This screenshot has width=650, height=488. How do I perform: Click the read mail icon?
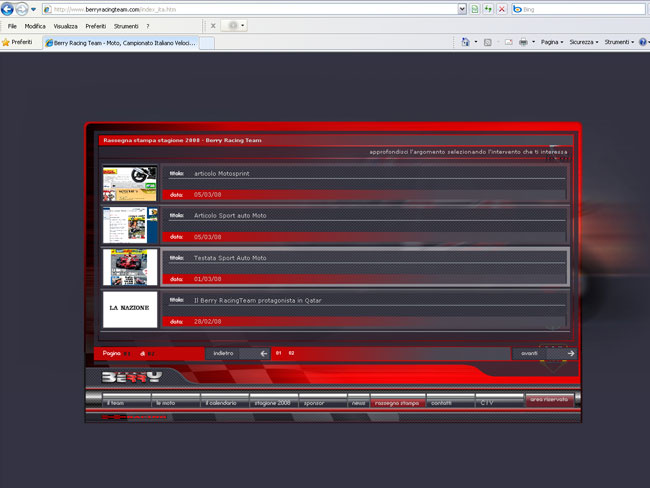tap(509, 42)
